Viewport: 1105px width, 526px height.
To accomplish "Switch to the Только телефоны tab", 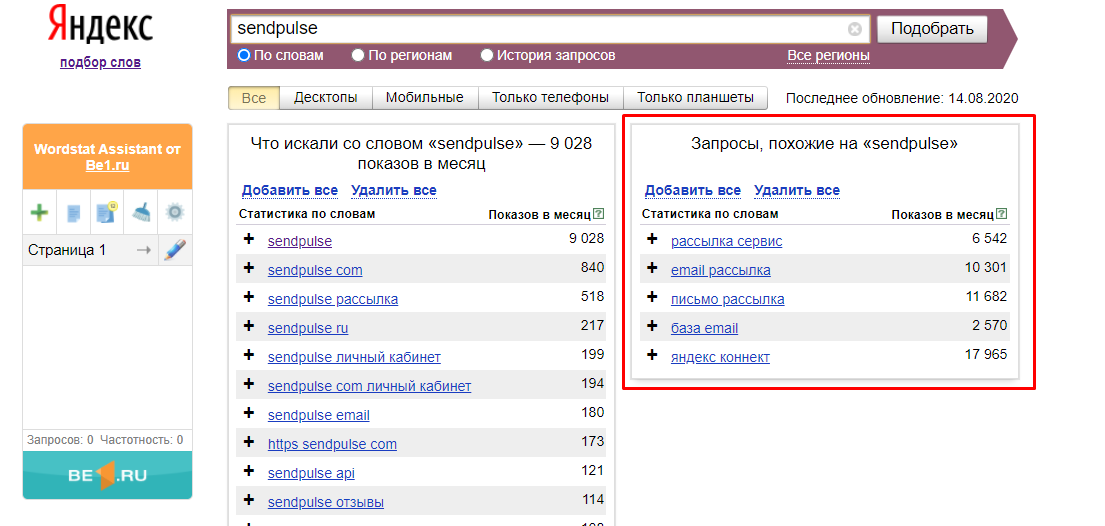I will [x=550, y=98].
